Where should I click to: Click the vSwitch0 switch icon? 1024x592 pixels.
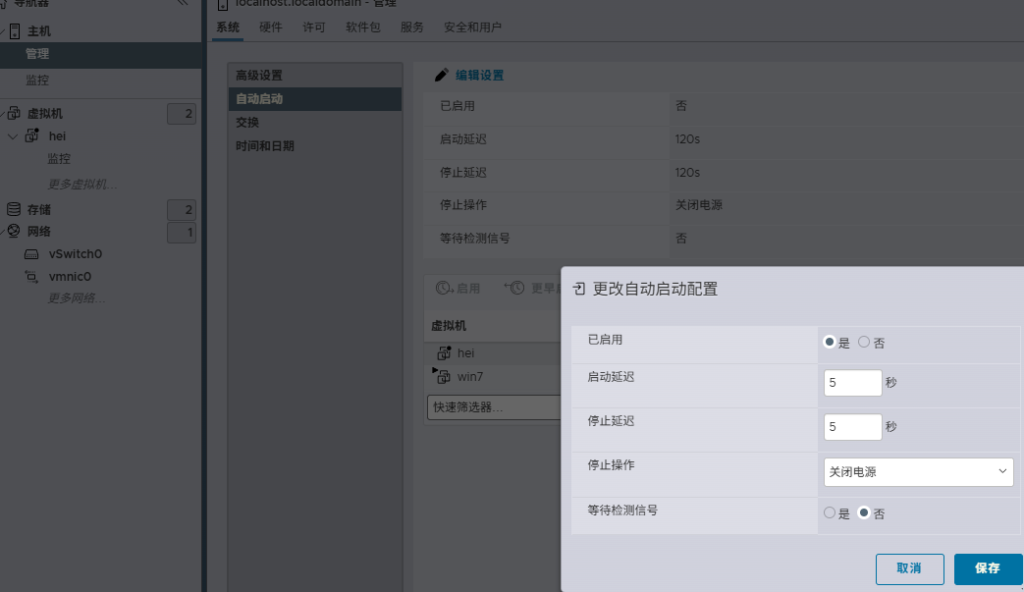pos(32,254)
